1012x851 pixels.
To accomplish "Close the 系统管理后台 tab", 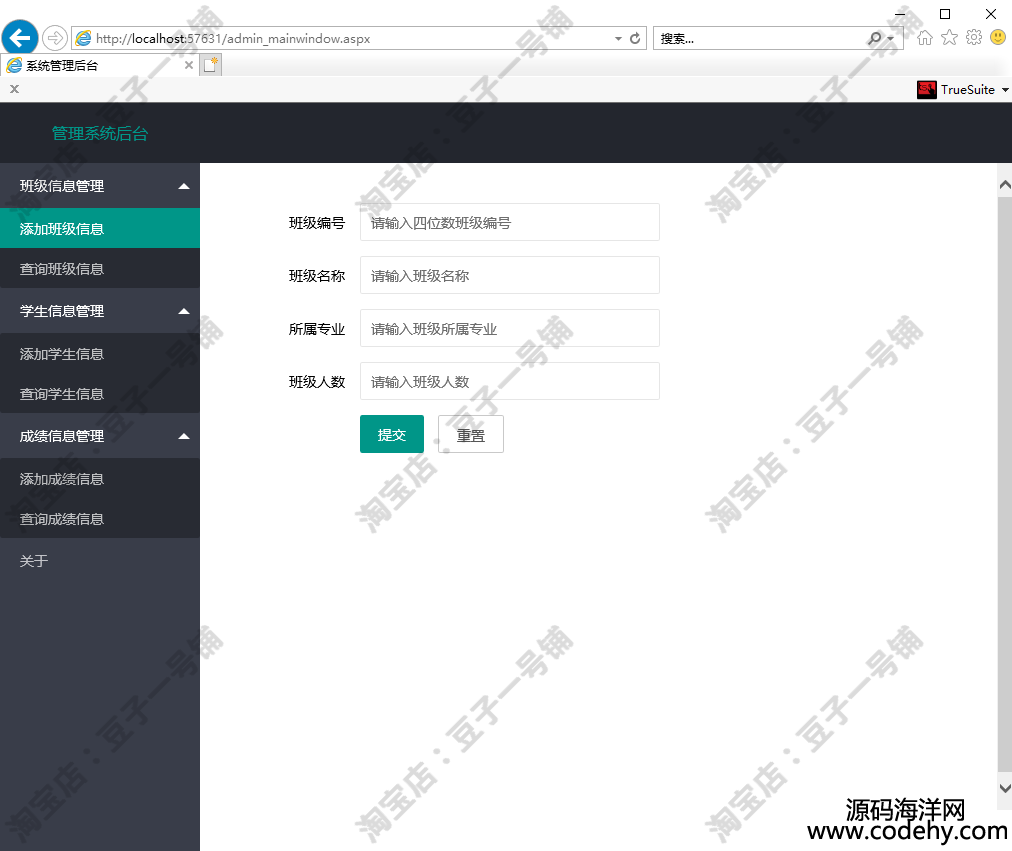I will 188,65.
